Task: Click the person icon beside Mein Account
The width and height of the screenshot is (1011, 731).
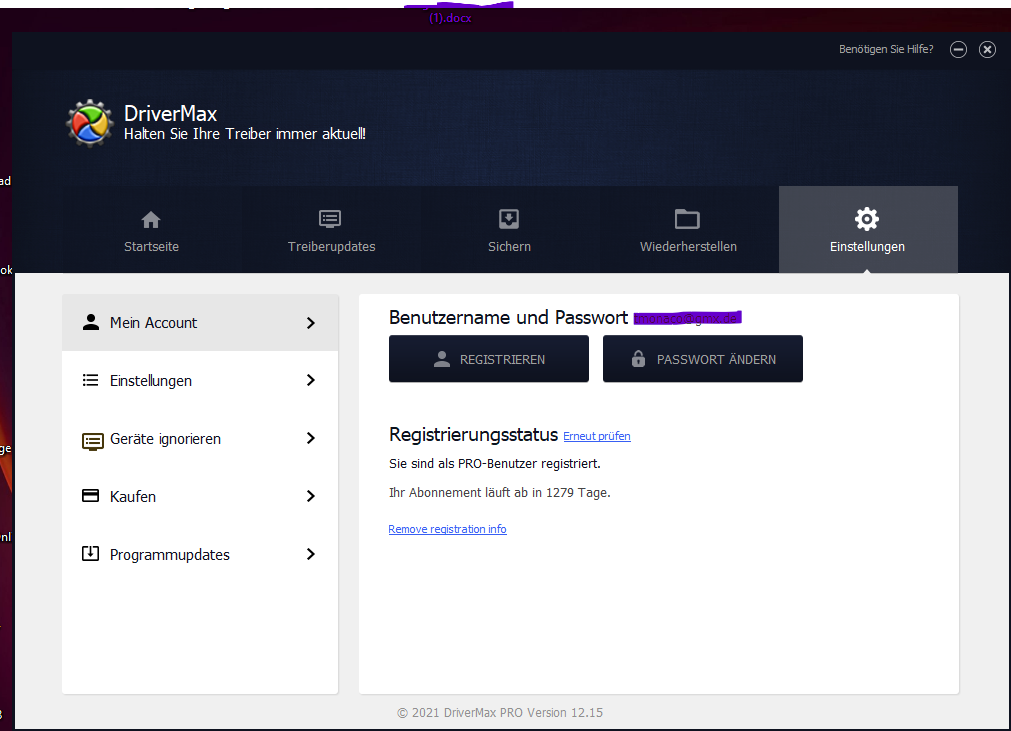Action: 91,322
